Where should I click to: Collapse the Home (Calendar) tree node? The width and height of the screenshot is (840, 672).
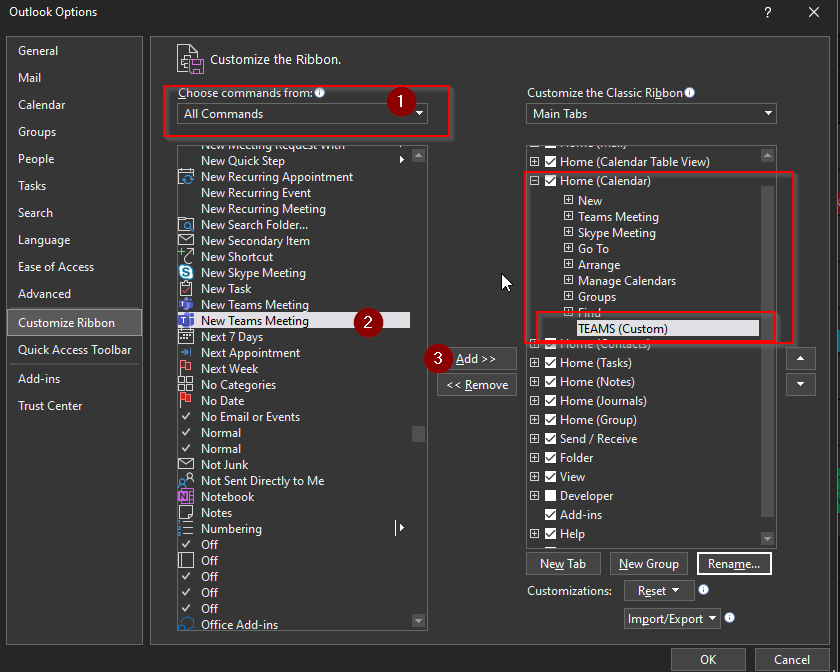pos(534,181)
